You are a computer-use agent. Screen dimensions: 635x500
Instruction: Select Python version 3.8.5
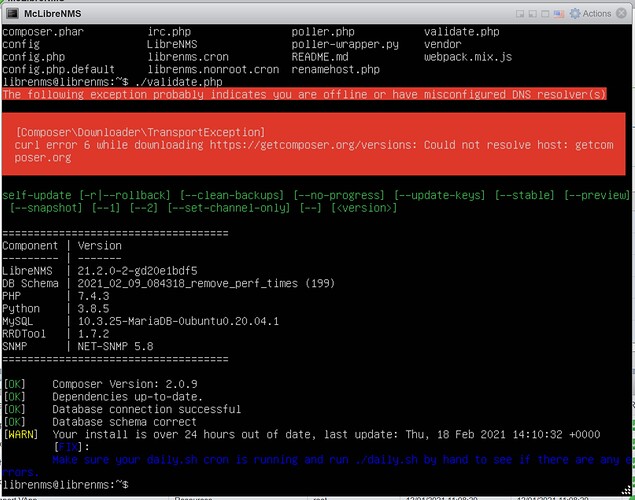(x=93, y=309)
